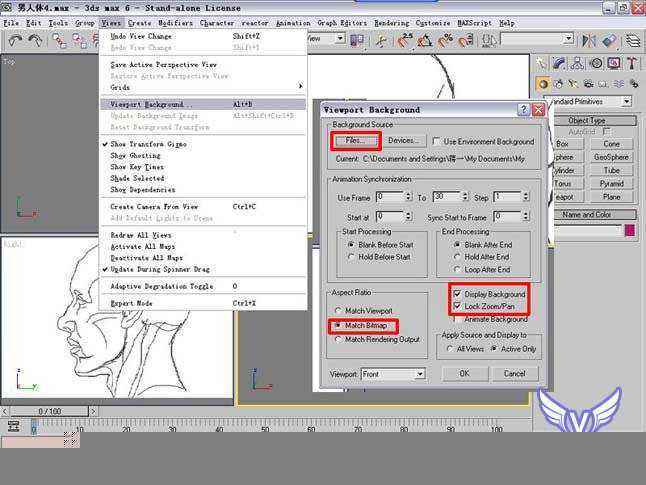Viewport: 646px width, 485px height.
Task: Toggle the Angle Snap icon
Action: pyautogui.click(x=425, y=40)
